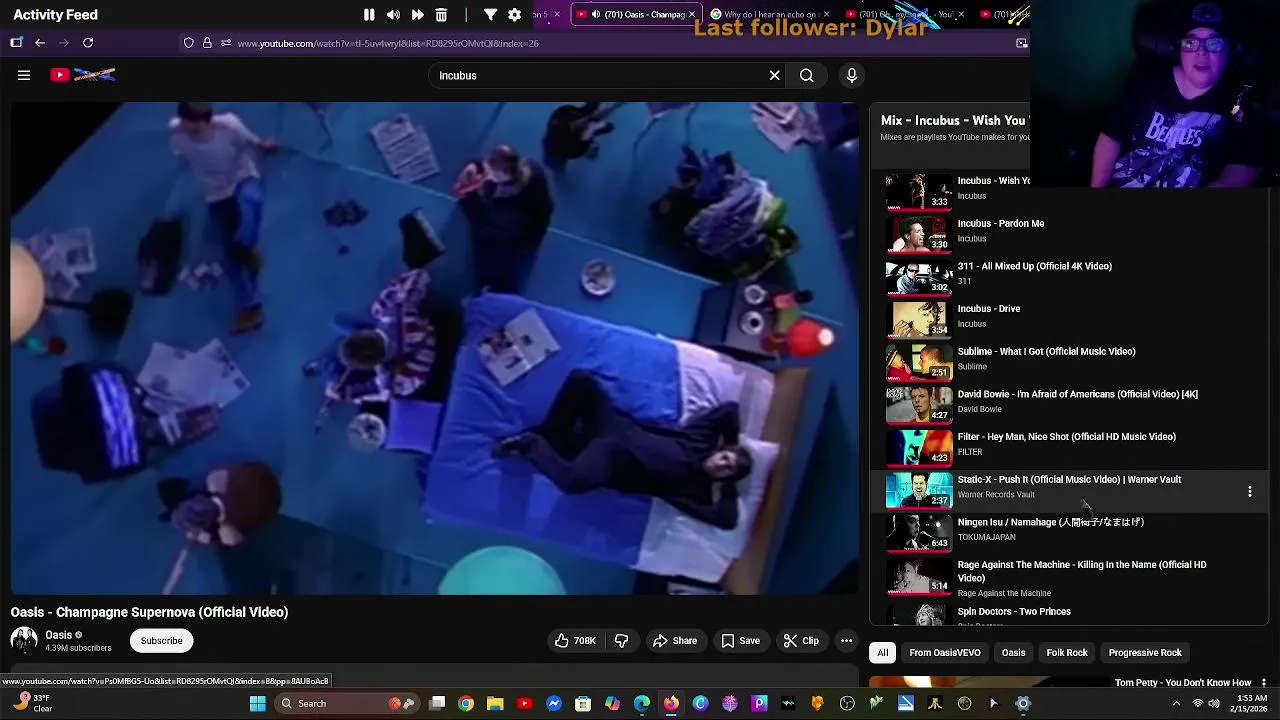
Task: Open sidebar panel icon next to back arrow
Action: [x=16, y=43]
